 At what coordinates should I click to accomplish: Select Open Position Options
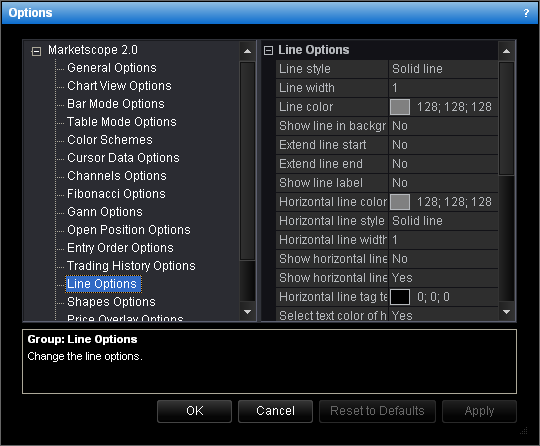[129, 230]
